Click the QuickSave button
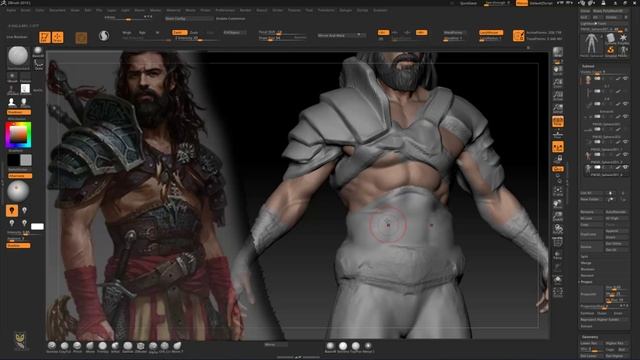Screen dimensions: 640x360 (468, 3)
